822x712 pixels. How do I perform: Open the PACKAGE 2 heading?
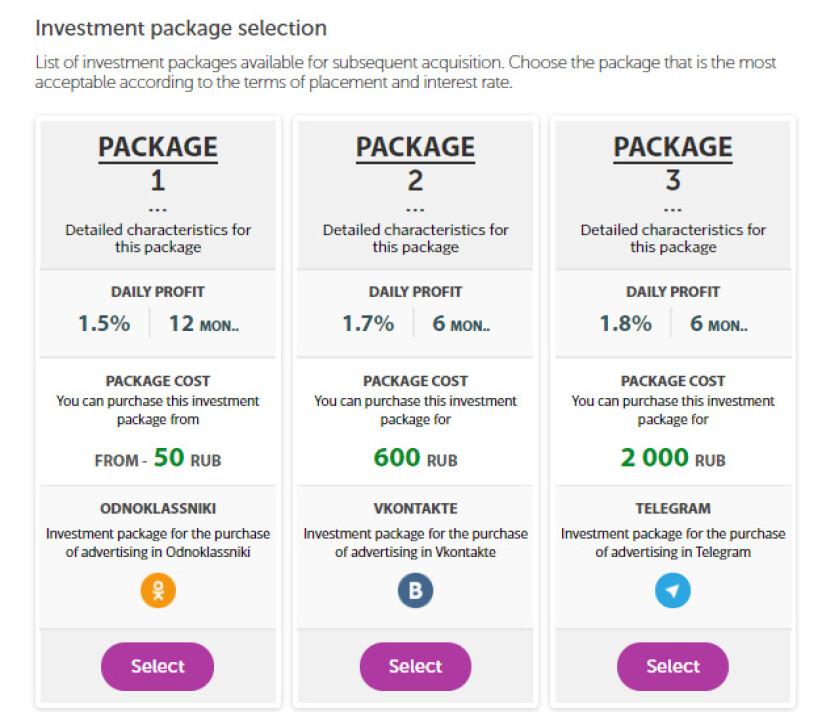pos(415,163)
